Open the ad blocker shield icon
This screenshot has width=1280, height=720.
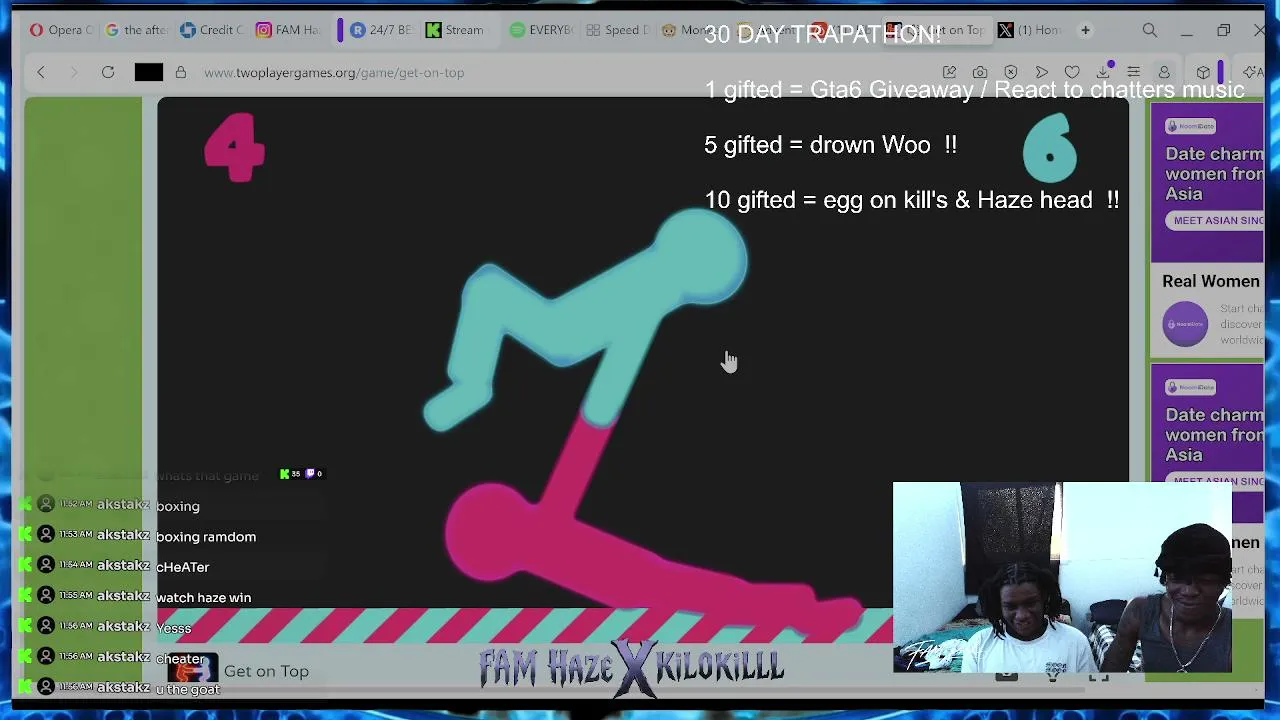pyautogui.click(x=1011, y=72)
